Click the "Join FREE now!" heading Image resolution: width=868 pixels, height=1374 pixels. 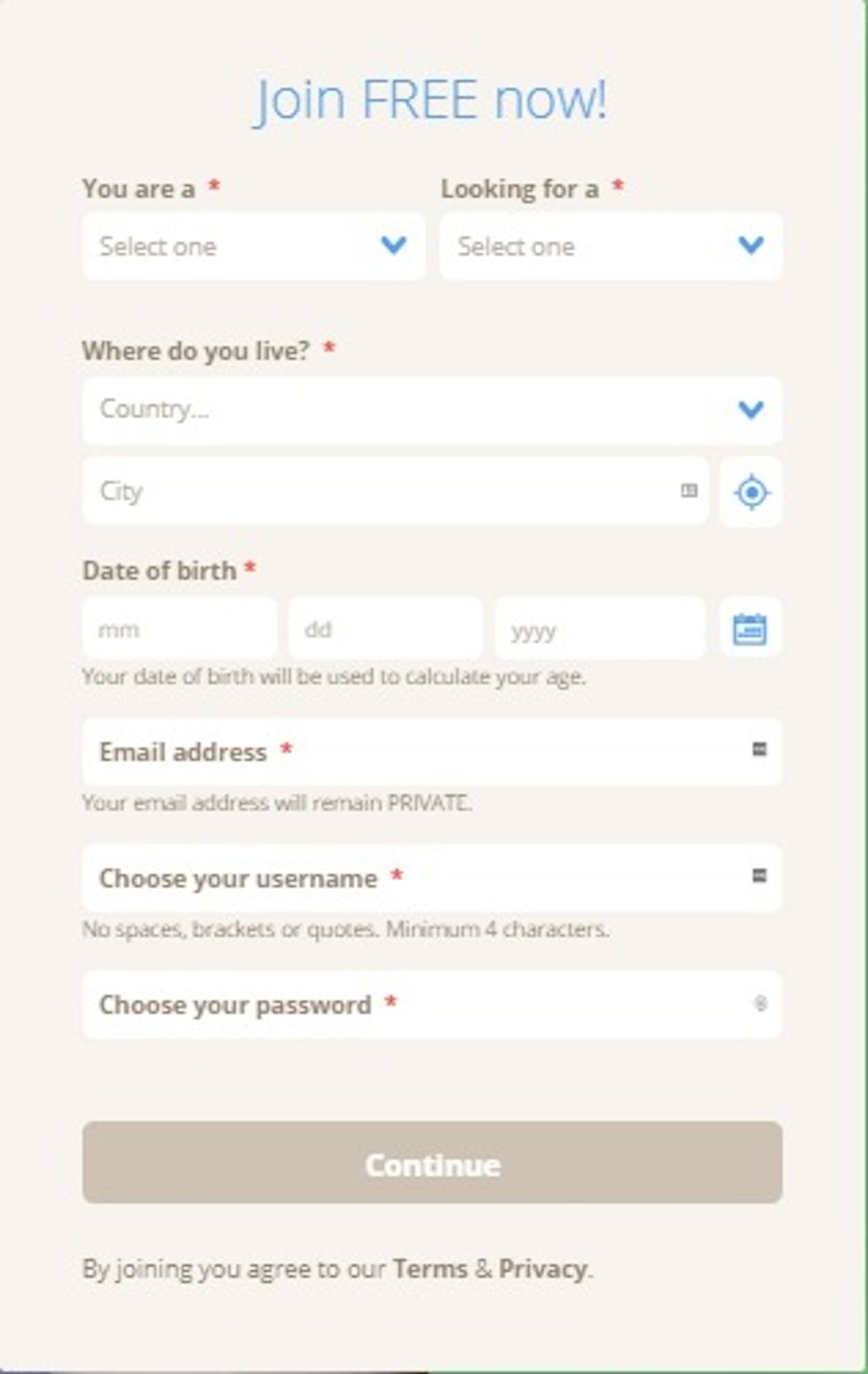[430, 99]
